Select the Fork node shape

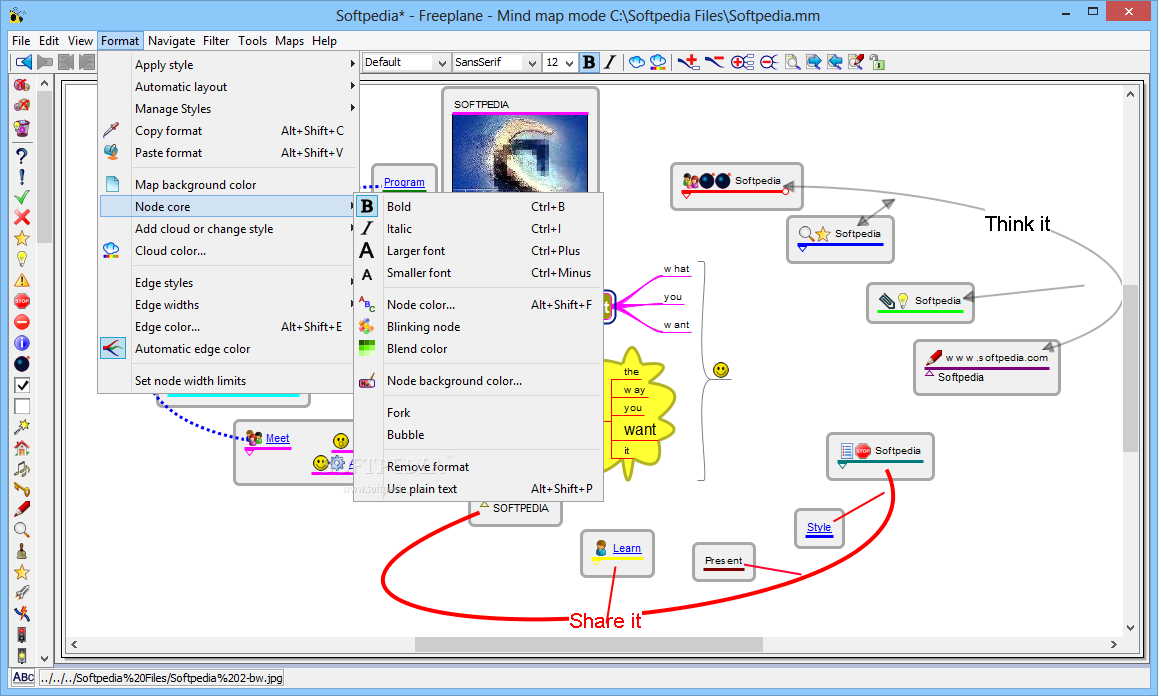click(479, 413)
